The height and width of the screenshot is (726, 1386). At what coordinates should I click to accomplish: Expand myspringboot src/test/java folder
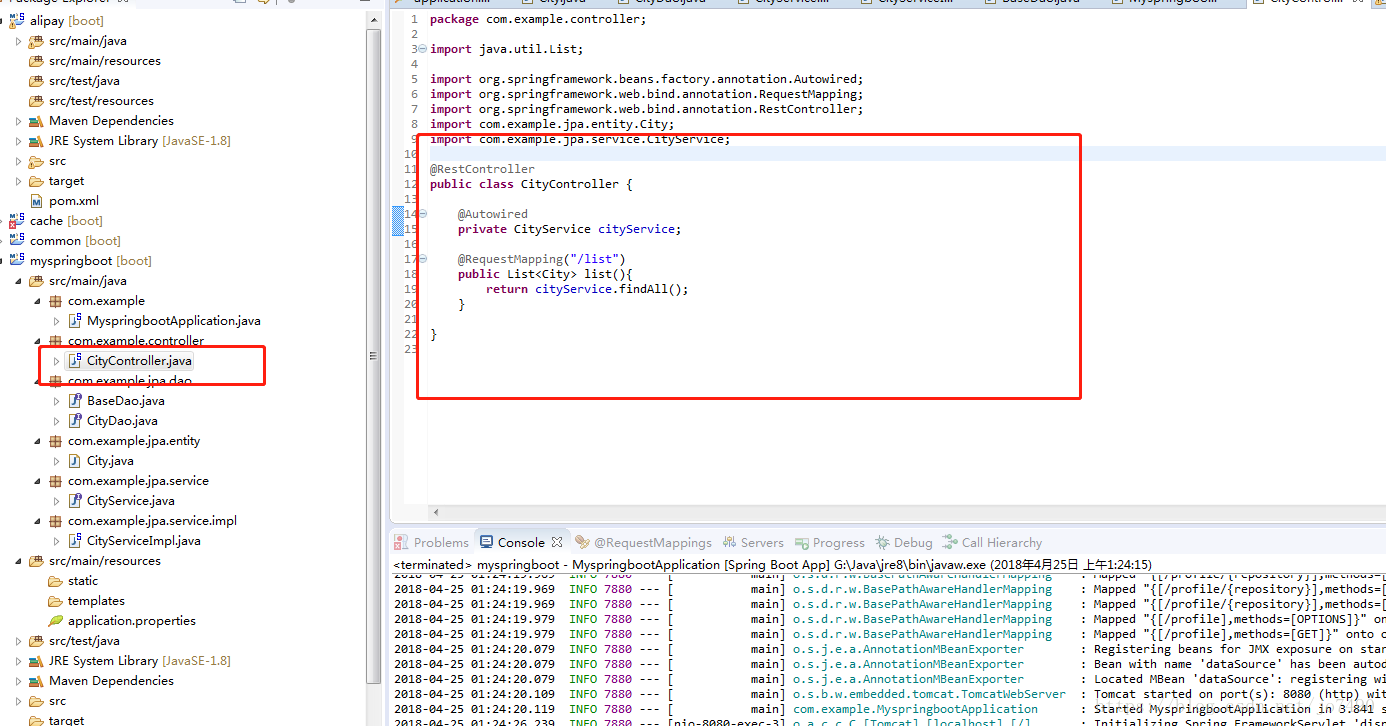coord(18,641)
